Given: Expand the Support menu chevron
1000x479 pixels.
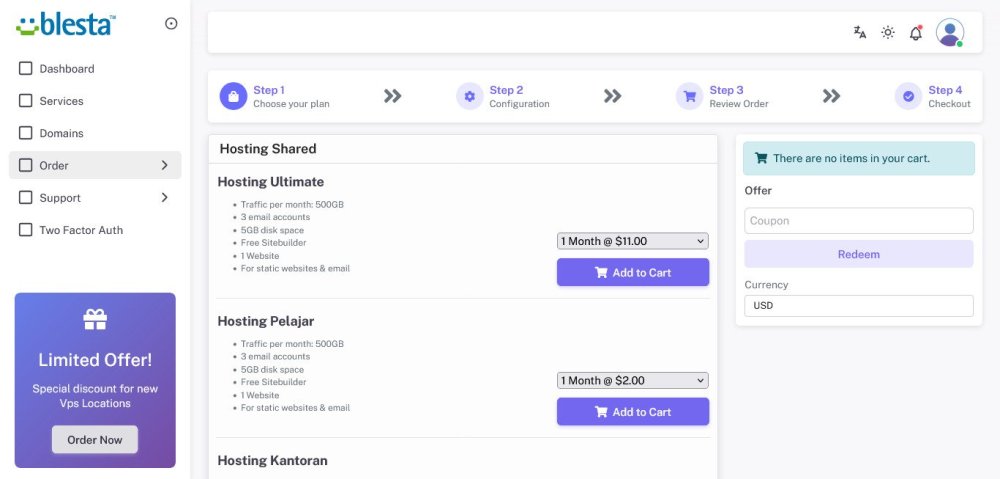Looking at the screenshot, I should [164, 198].
